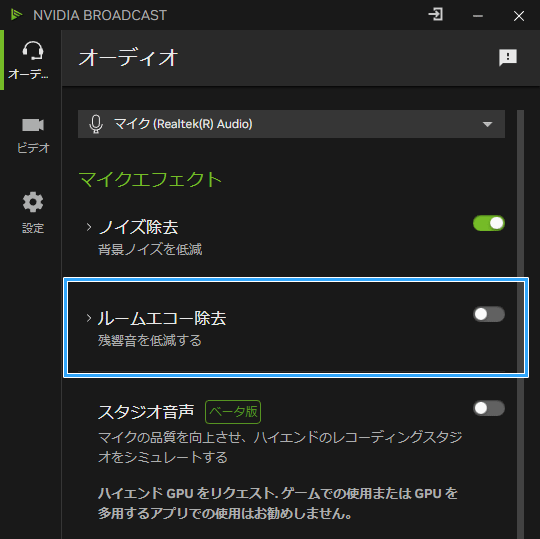Expand the ノイズ除去 chevron

[89, 227]
